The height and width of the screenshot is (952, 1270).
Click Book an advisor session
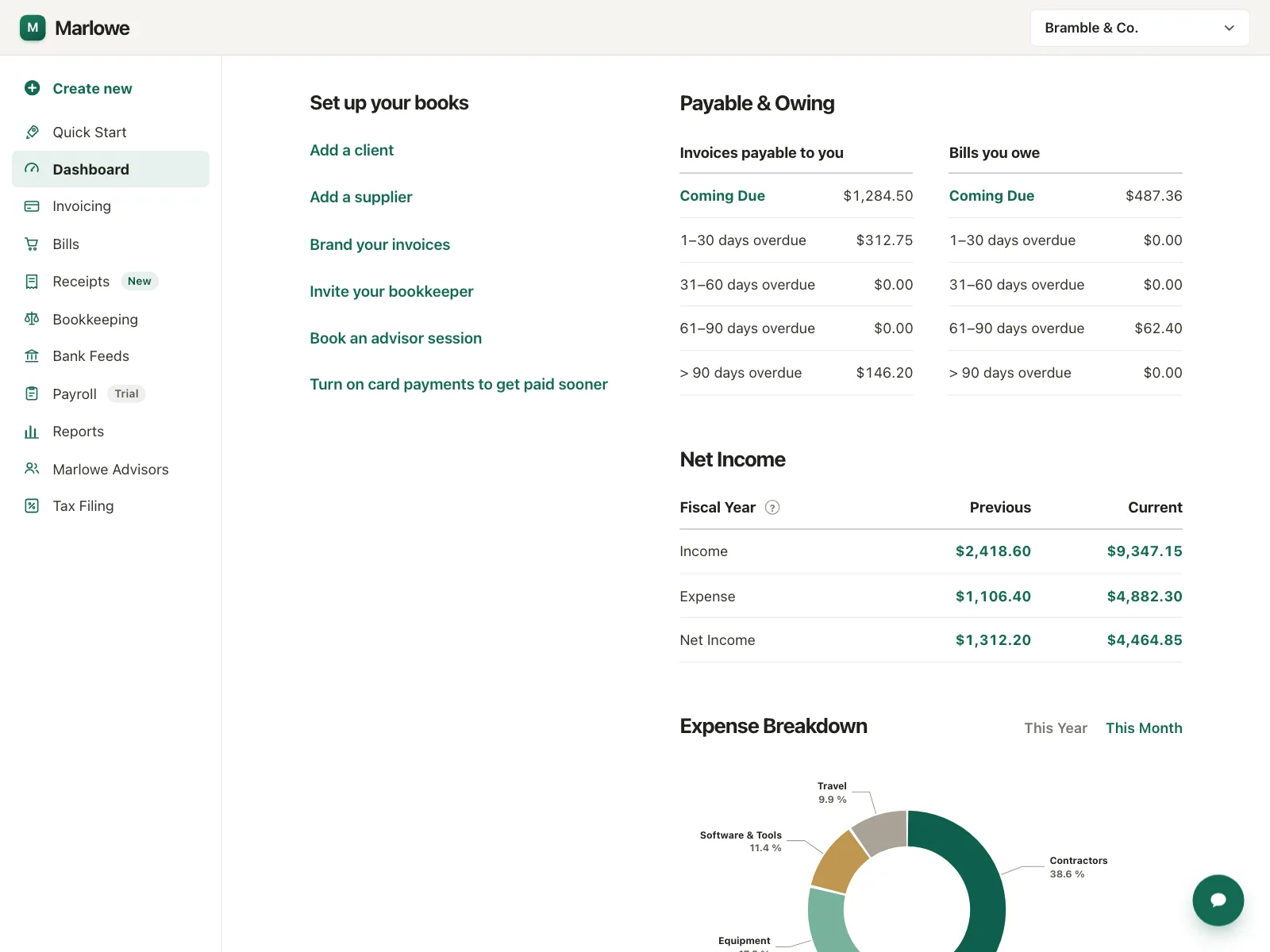coord(395,338)
